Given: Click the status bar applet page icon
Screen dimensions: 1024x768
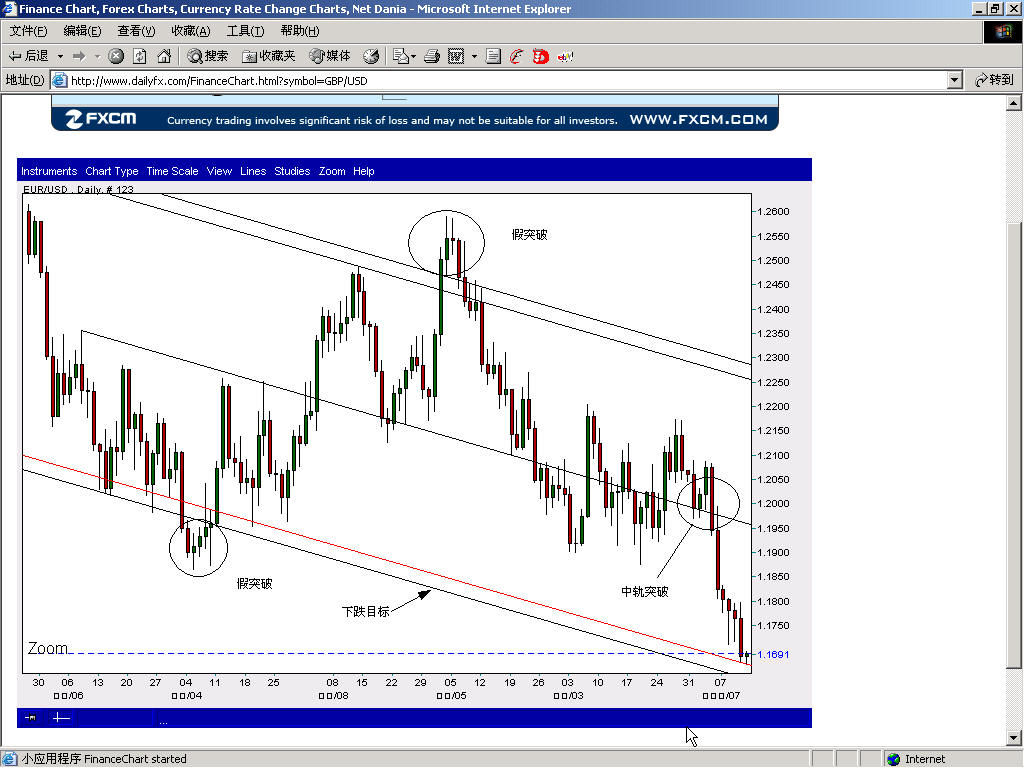Looking at the screenshot, I should pos(9,759).
